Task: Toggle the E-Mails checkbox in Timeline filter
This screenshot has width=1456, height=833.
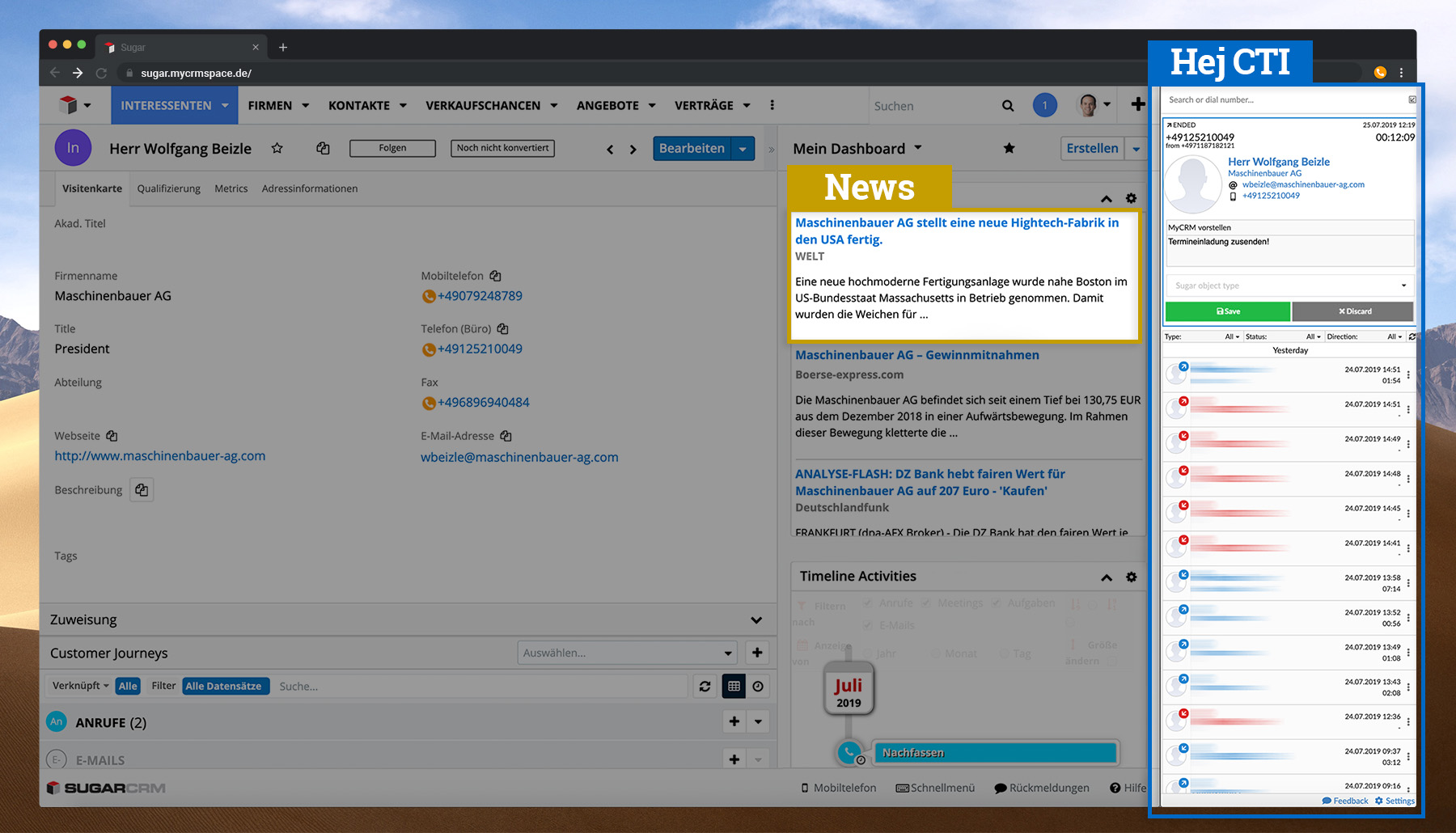Action: click(x=867, y=624)
